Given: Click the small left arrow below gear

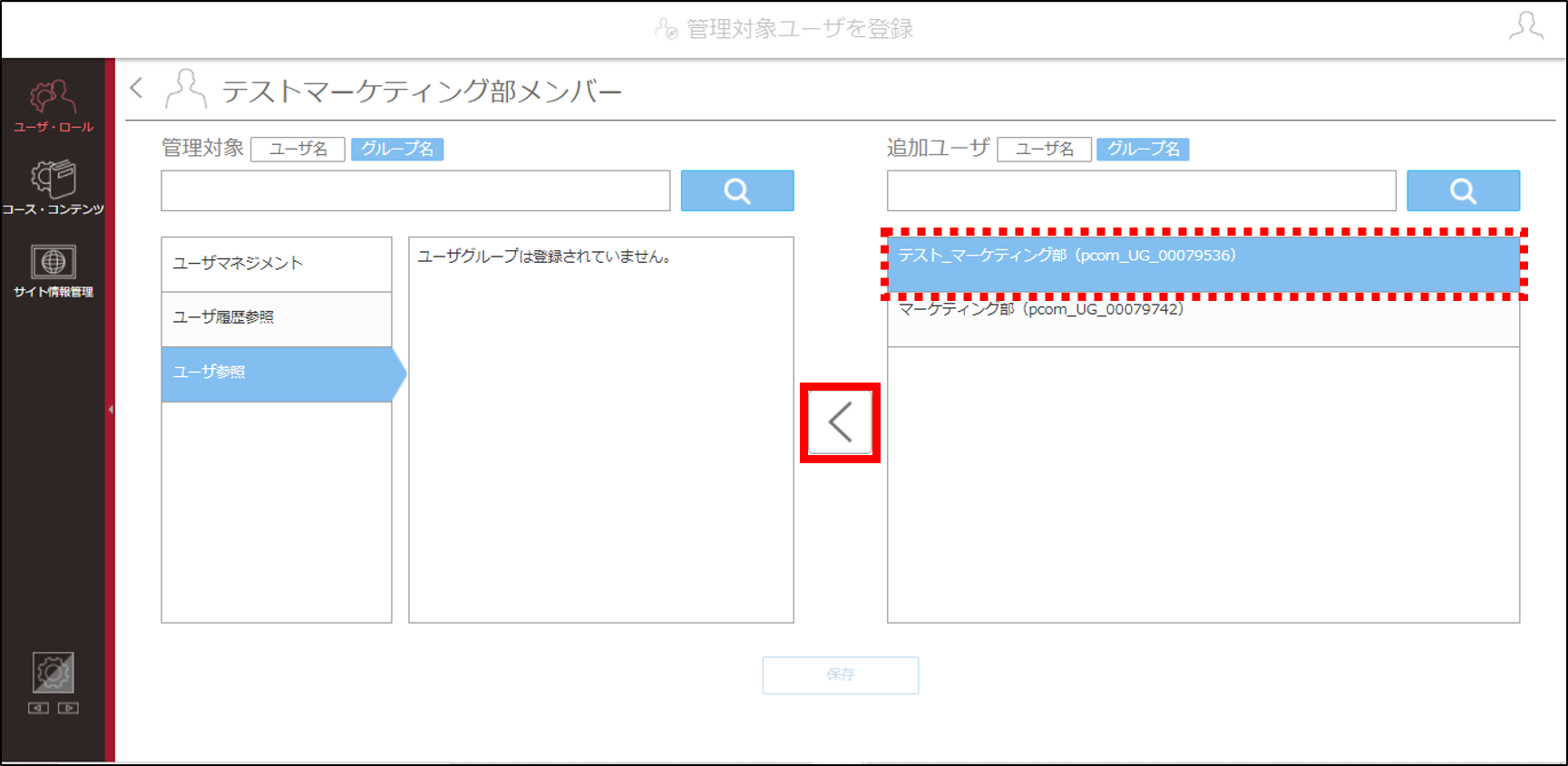Looking at the screenshot, I should click(x=38, y=708).
